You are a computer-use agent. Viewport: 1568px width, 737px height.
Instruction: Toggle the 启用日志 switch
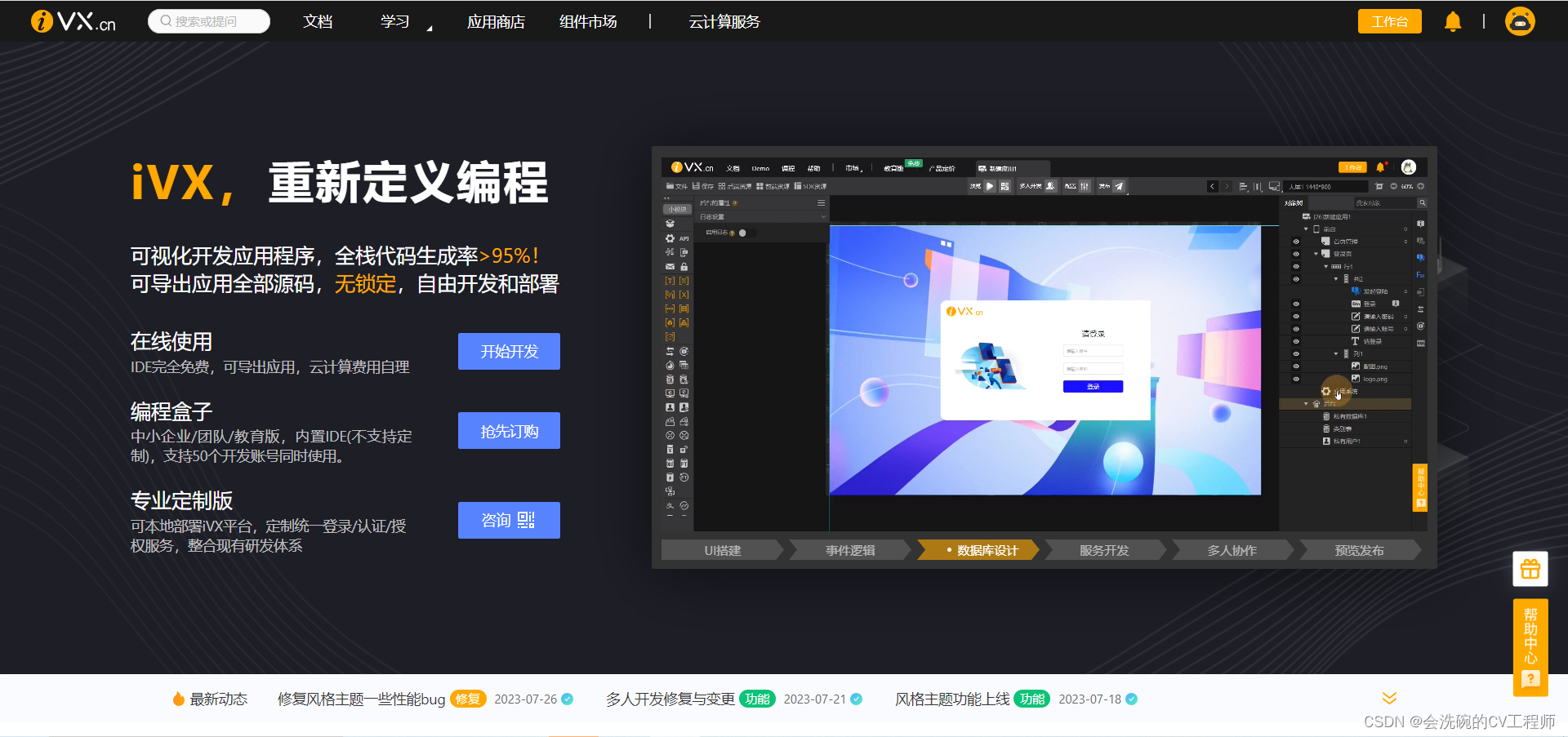click(x=747, y=233)
